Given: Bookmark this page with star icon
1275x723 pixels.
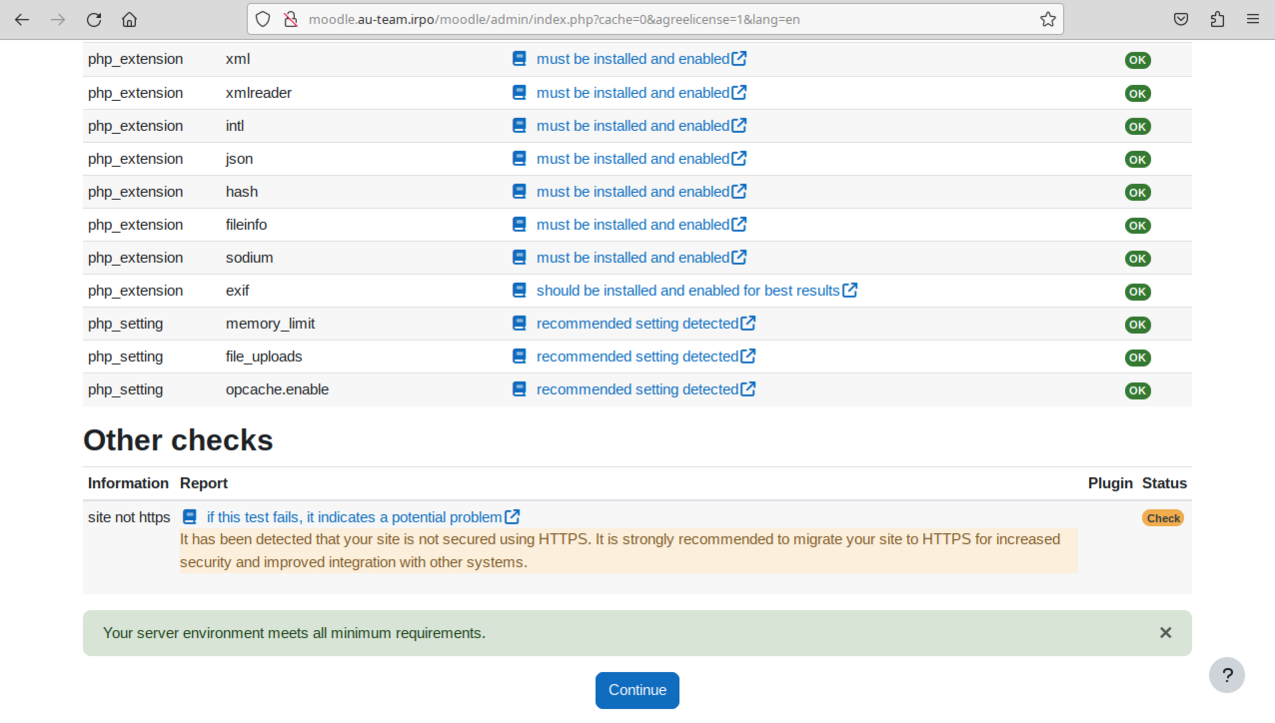Looking at the screenshot, I should coord(1047,20).
